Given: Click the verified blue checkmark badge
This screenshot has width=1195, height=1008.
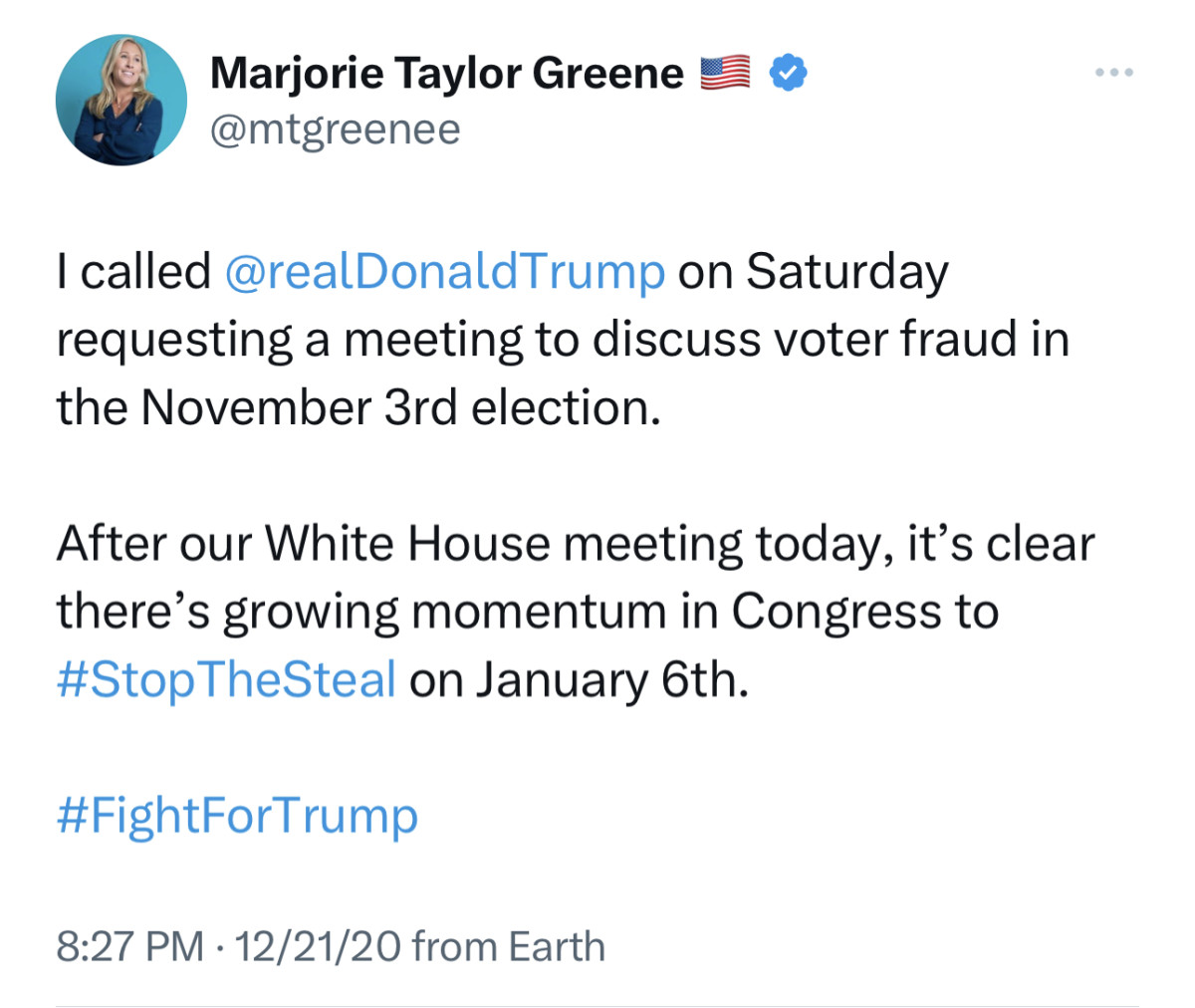Looking at the screenshot, I should tap(787, 71).
